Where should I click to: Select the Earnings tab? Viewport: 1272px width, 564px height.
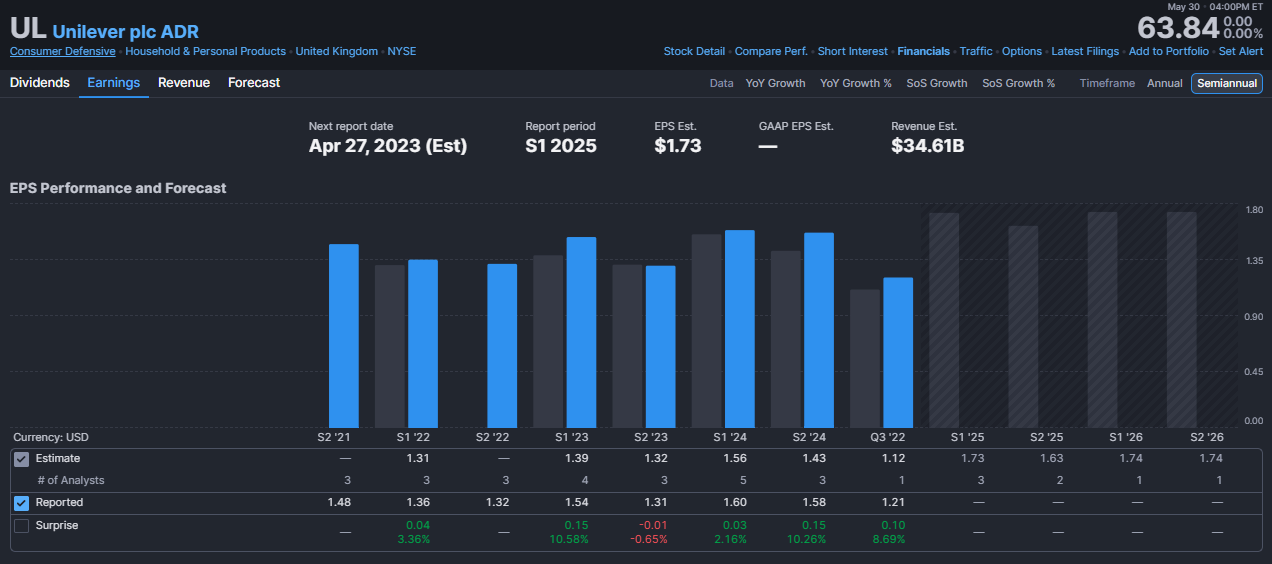[114, 83]
